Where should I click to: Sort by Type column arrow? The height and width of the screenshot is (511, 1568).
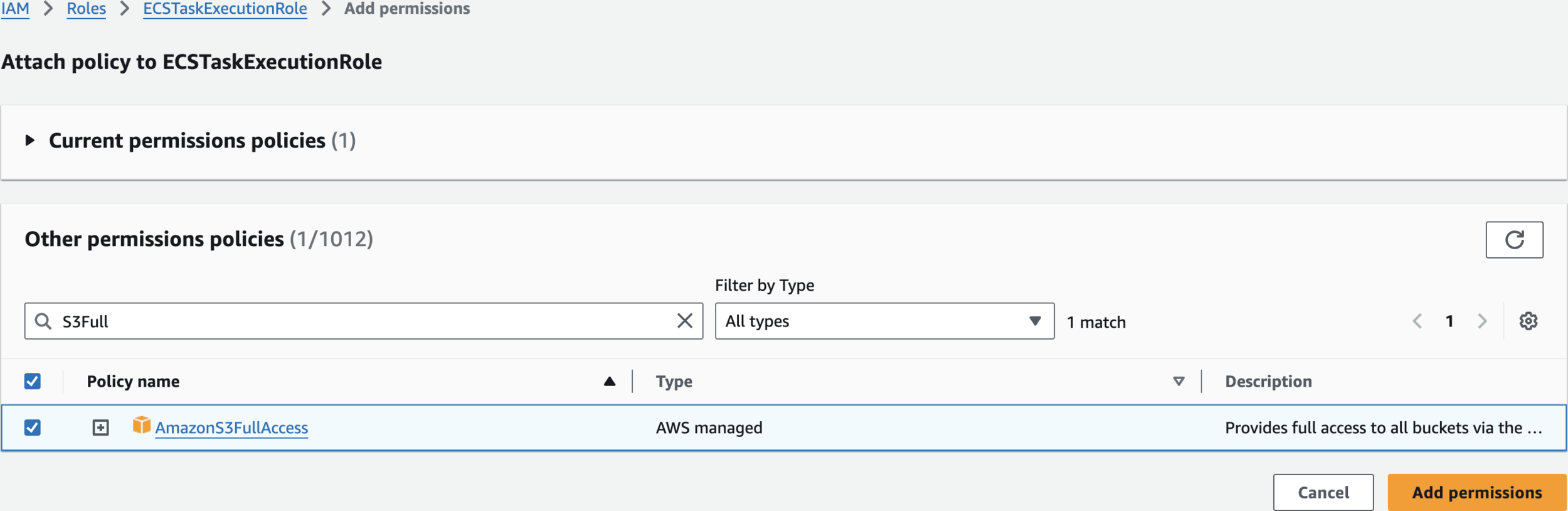(1178, 381)
